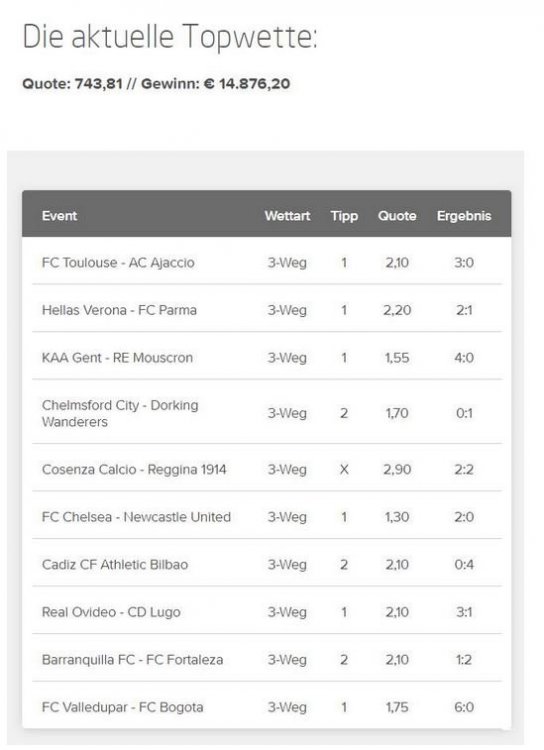The image size is (544, 750).
Task: Select Cadiz CF Athletic Bilbao event
Action: coord(115,564)
